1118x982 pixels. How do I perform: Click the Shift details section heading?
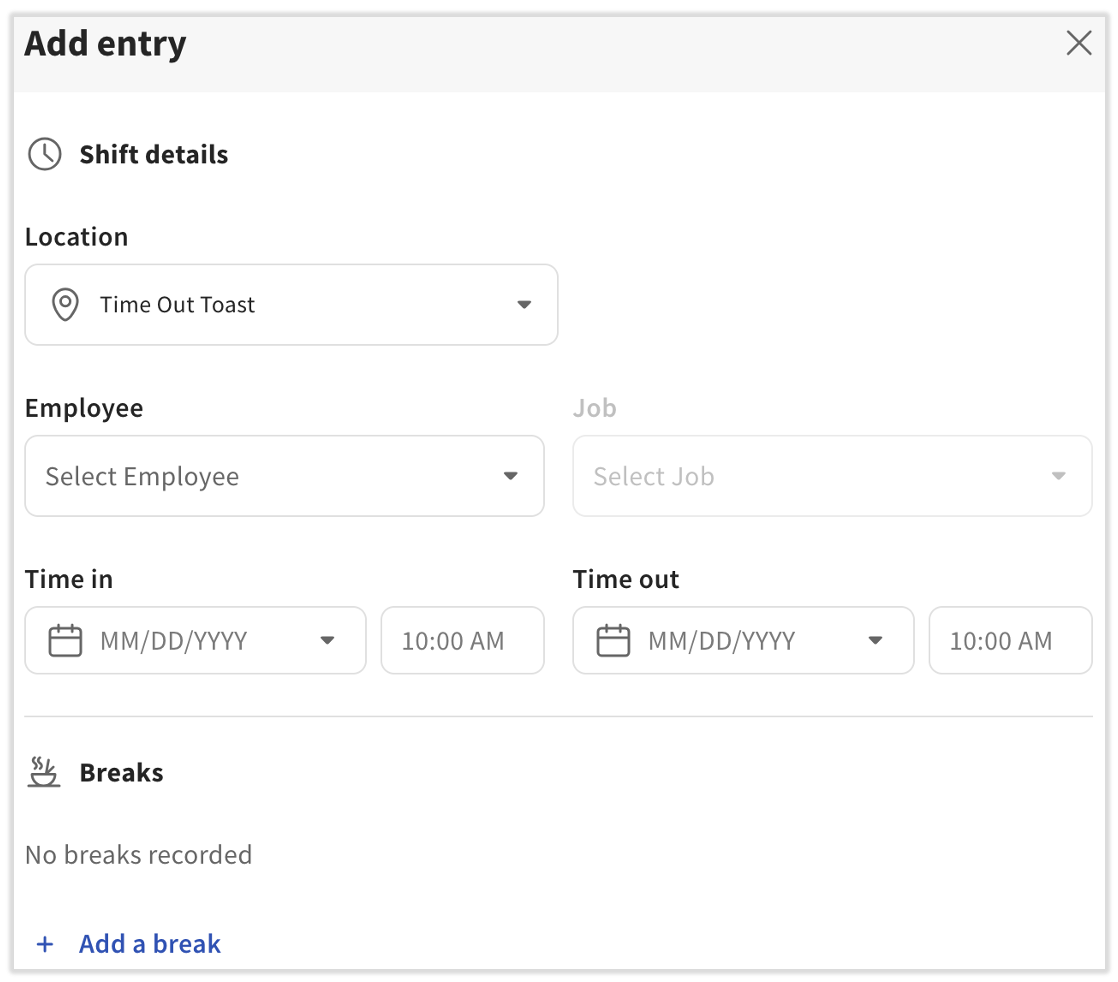(x=153, y=154)
